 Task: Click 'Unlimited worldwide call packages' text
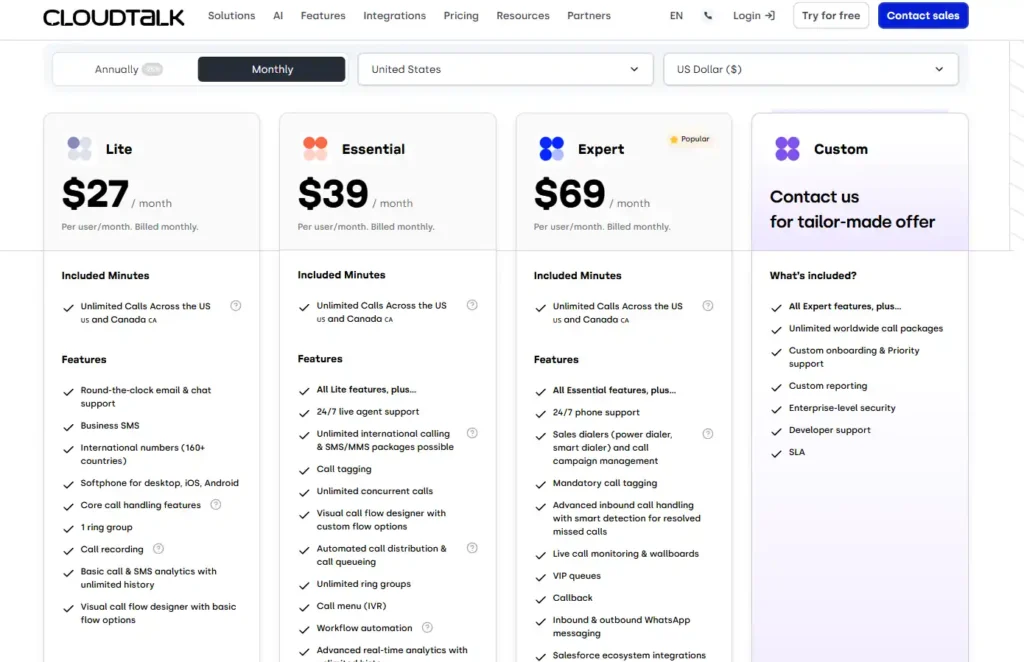click(x=866, y=328)
